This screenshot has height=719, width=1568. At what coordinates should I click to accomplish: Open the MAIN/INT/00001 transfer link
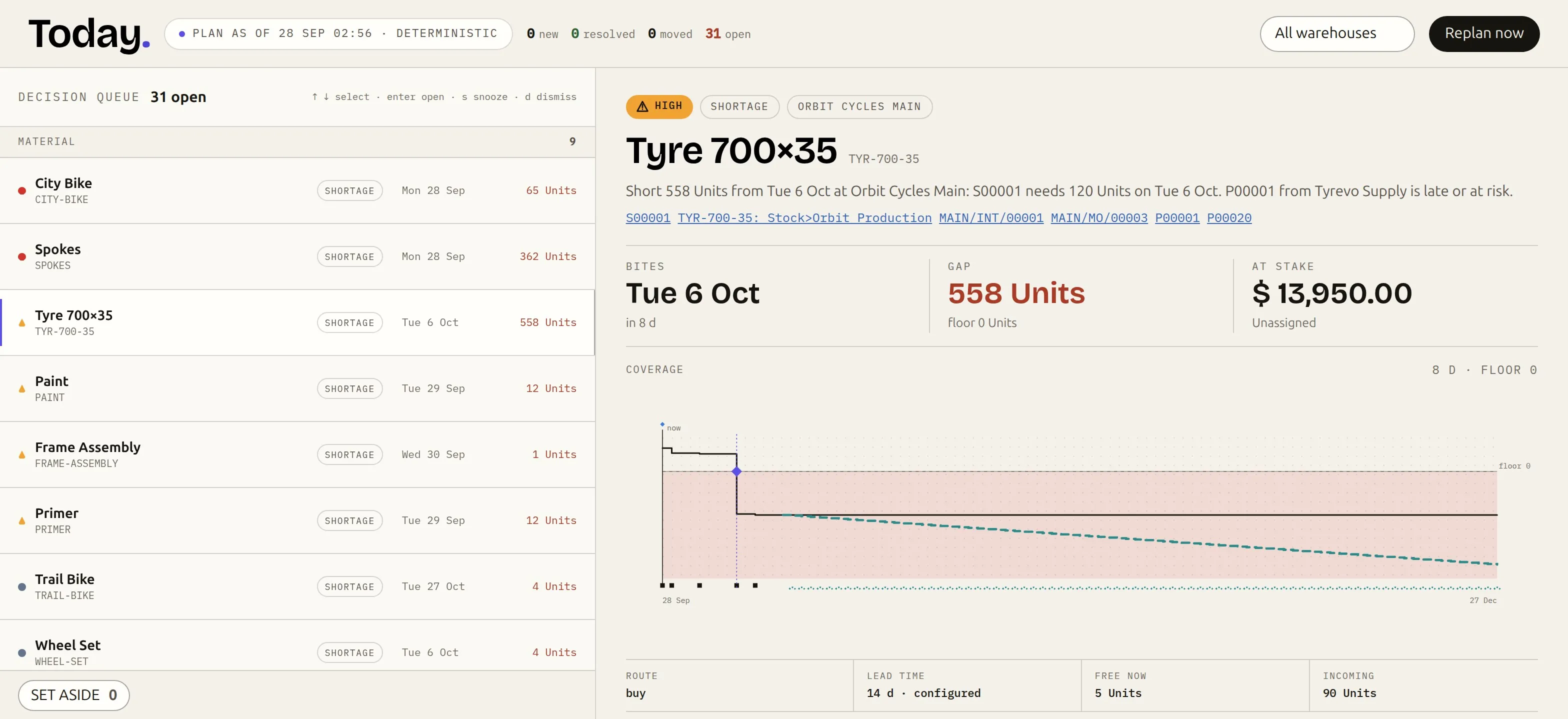990,218
